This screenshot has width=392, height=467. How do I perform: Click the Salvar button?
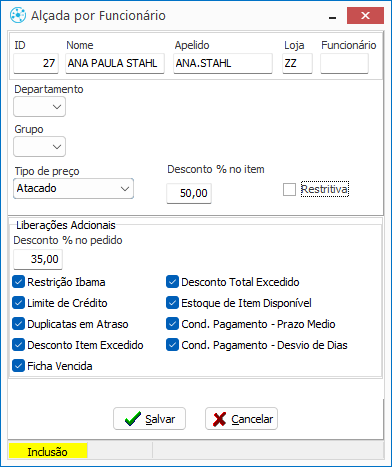click(149, 419)
